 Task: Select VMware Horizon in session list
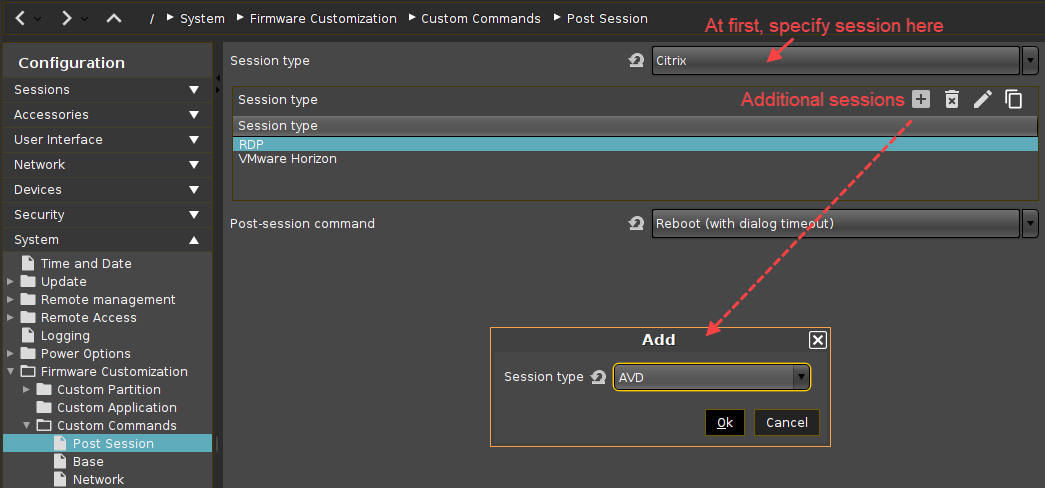[x=288, y=159]
